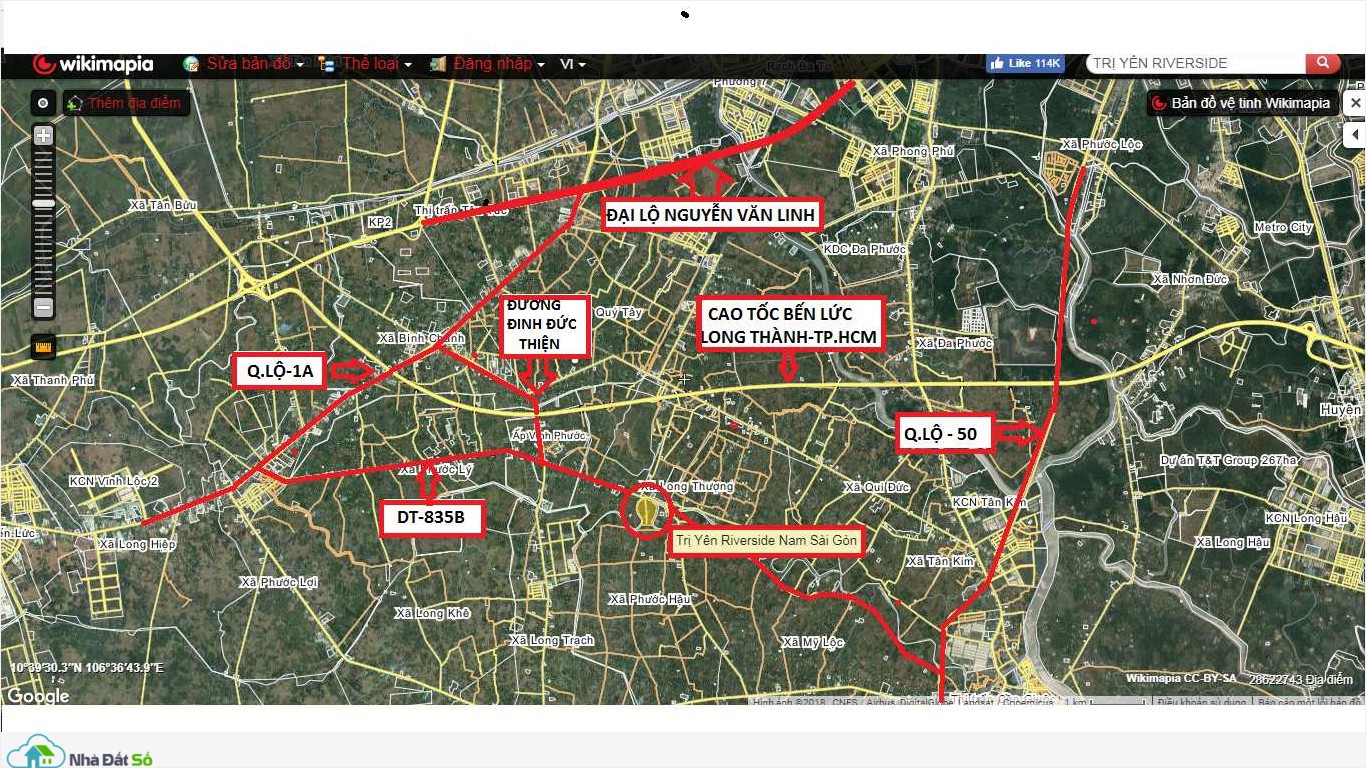The image size is (1366, 768).
Task: Click the Xã Long Khê map label
Action: 432,613
